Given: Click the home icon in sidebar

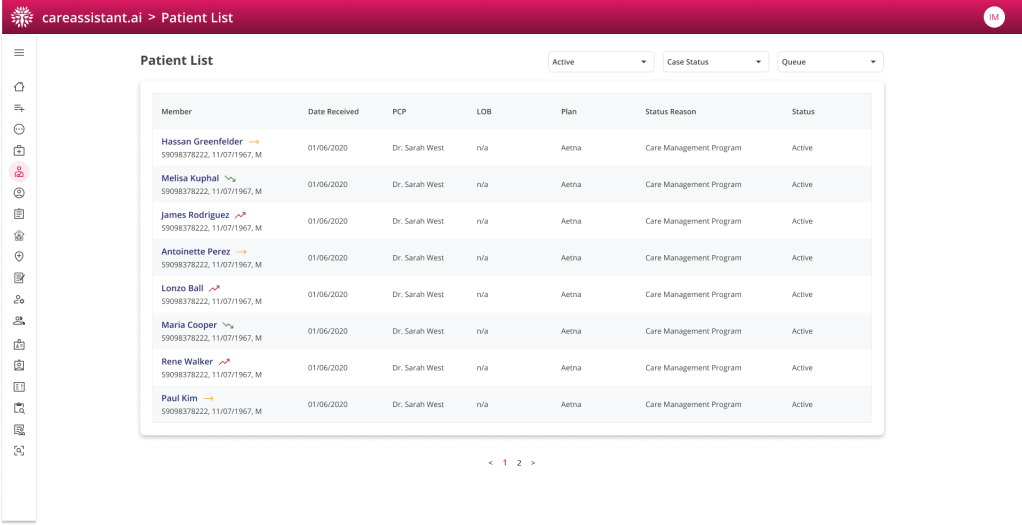Looking at the screenshot, I should coord(19,87).
